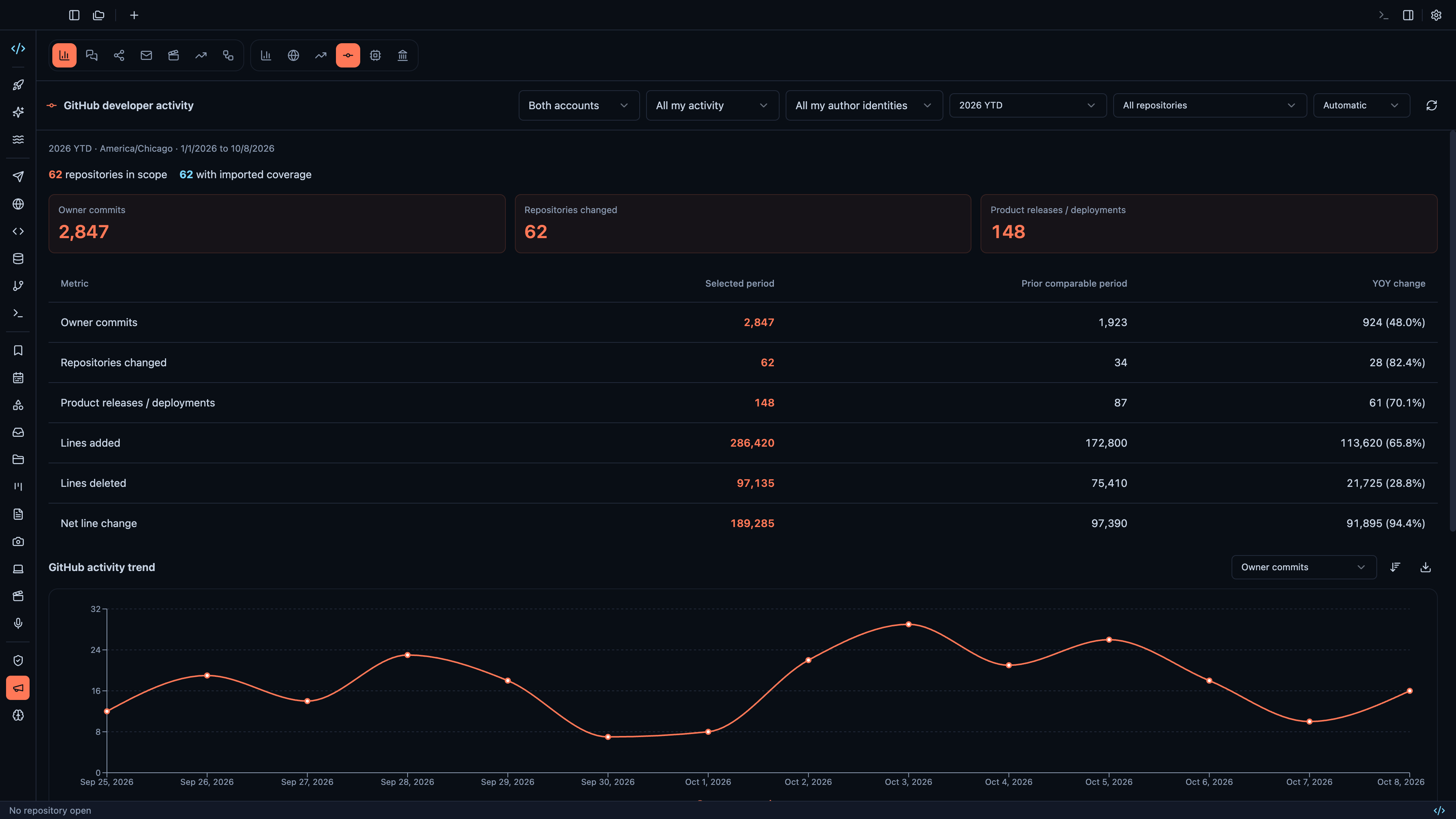
Task: Click the code icon in bottom status bar
Action: [1439, 811]
